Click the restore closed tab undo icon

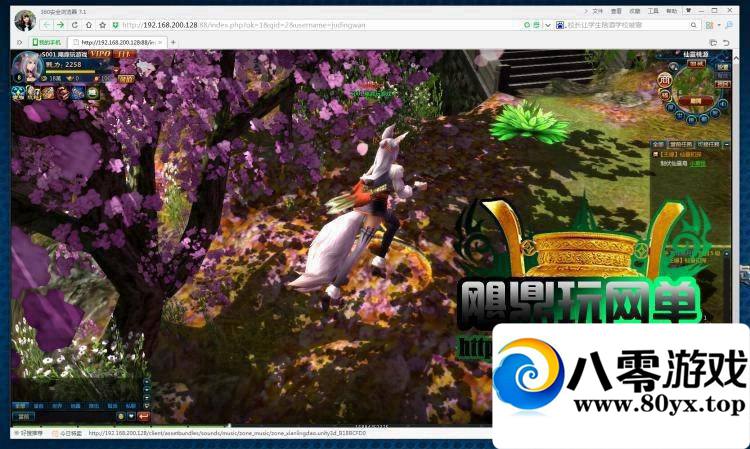coord(726,43)
